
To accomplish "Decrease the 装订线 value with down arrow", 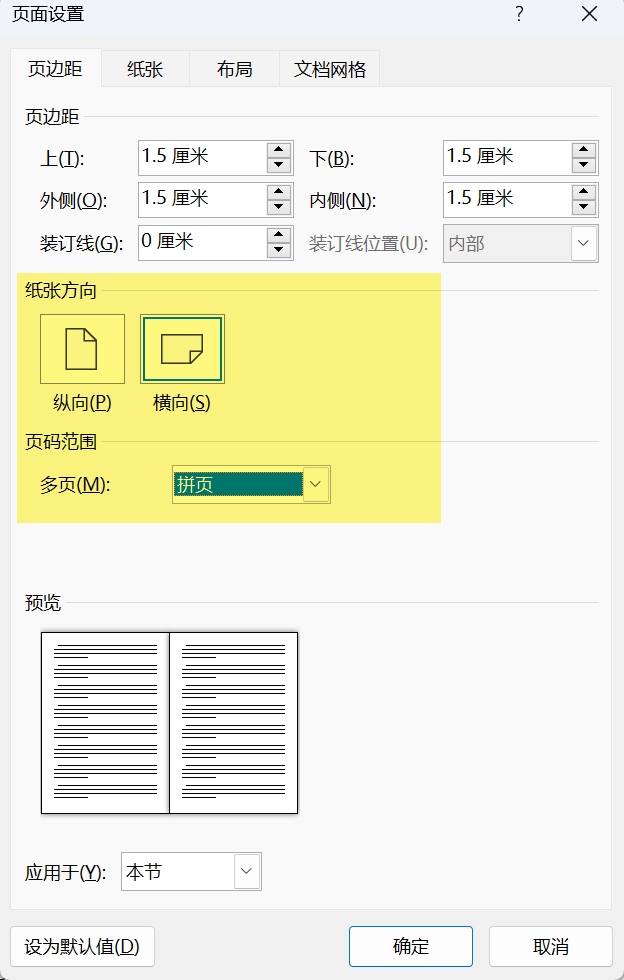I will click(279, 250).
